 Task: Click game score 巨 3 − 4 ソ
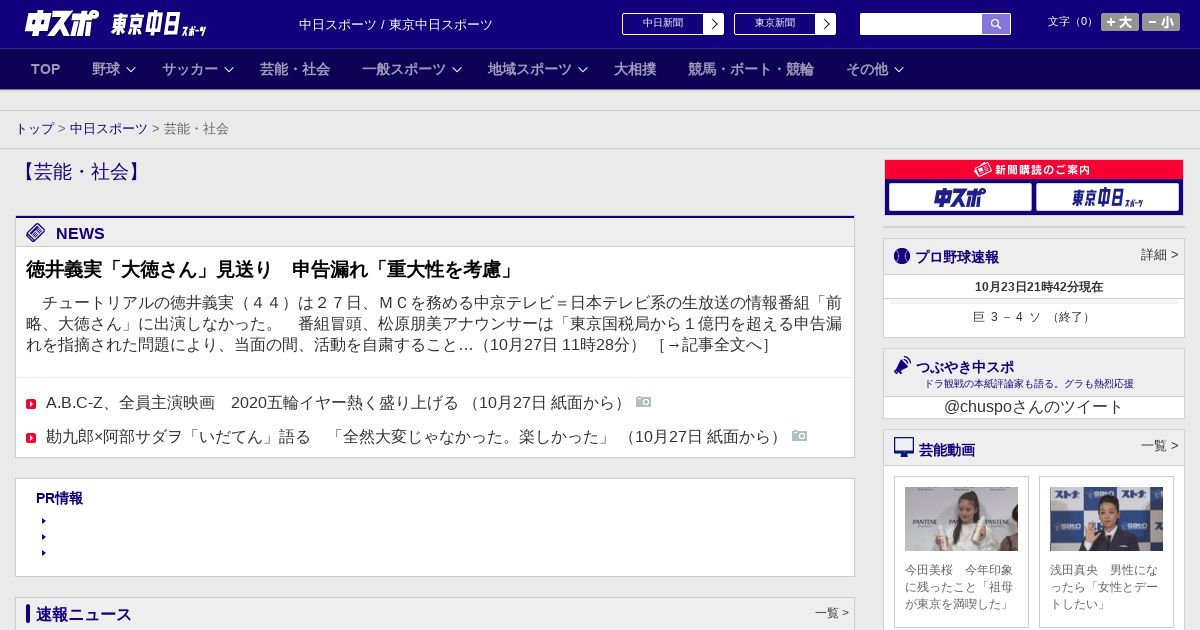pos(1033,317)
